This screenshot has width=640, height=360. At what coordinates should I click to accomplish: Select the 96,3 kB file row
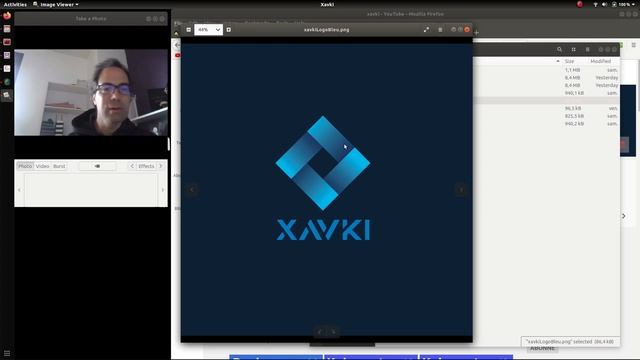[x=546, y=109]
